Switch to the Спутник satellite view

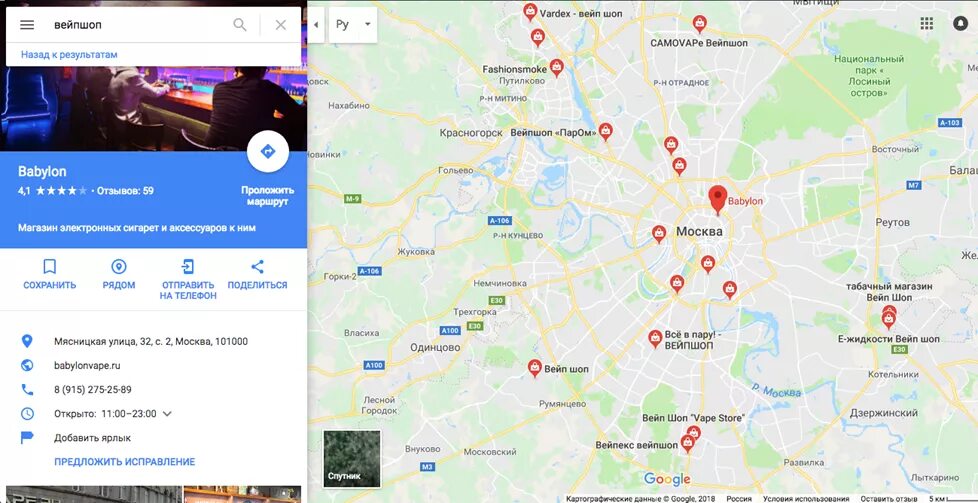coord(352,459)
